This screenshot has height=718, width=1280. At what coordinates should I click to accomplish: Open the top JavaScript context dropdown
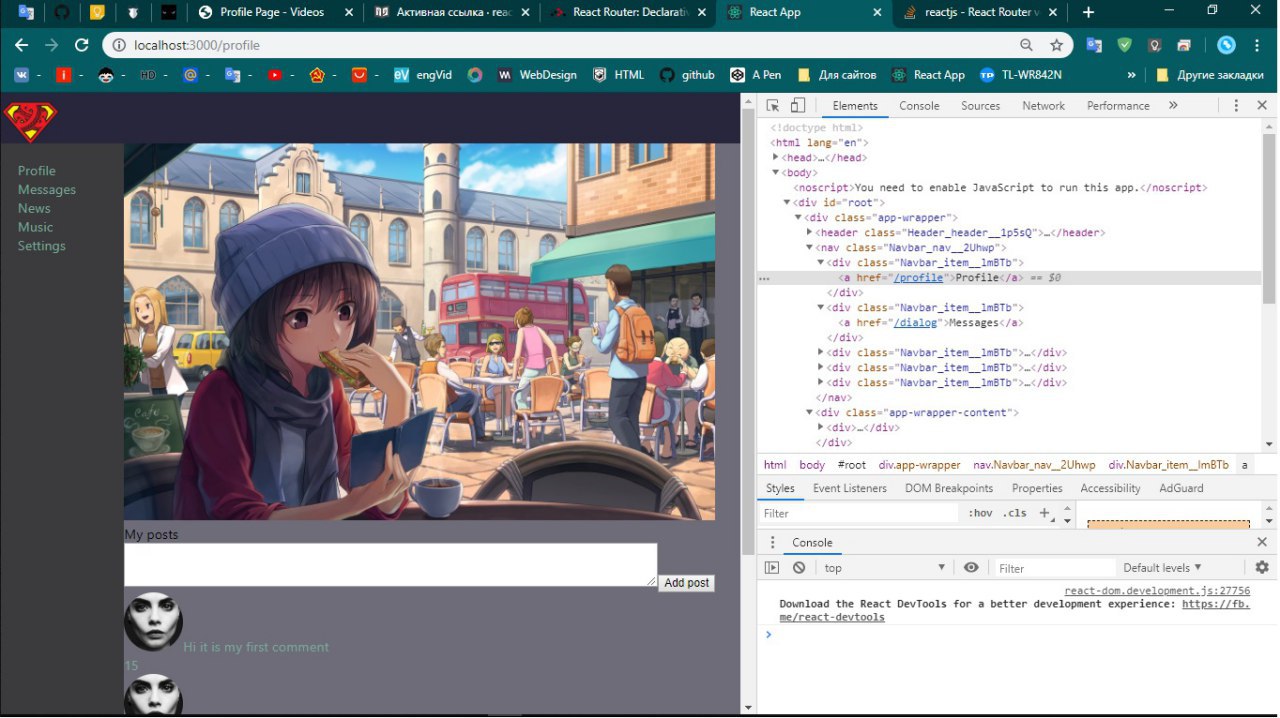pos(884,568)
